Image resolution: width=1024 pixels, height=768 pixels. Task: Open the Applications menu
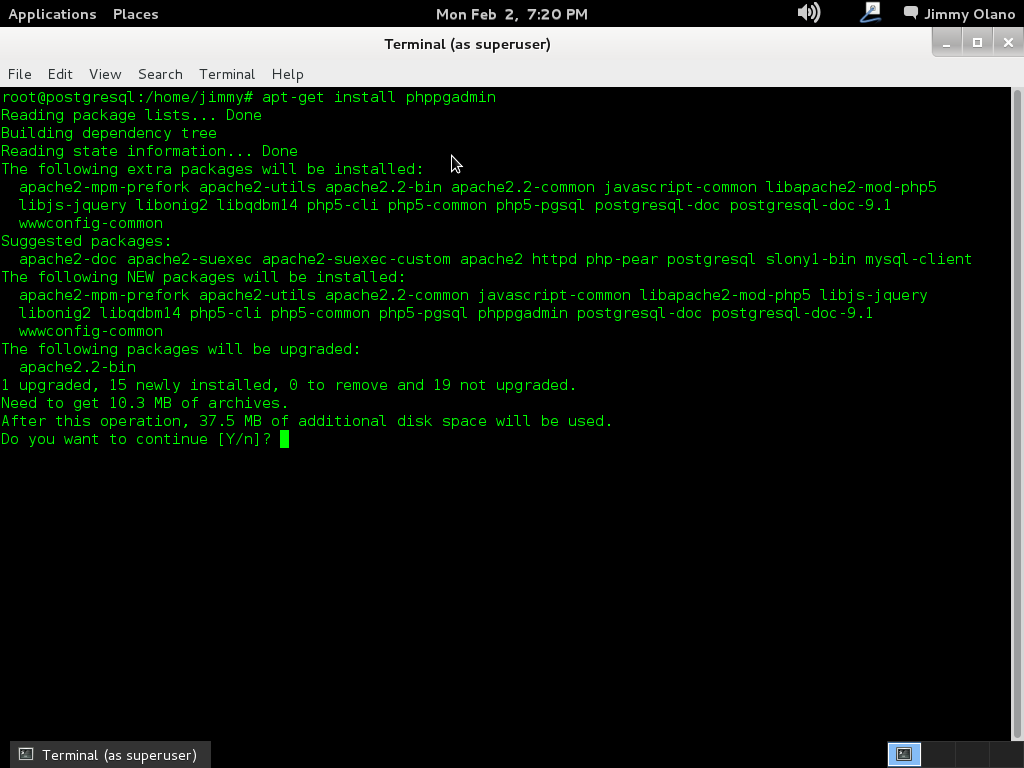point(52,14)
